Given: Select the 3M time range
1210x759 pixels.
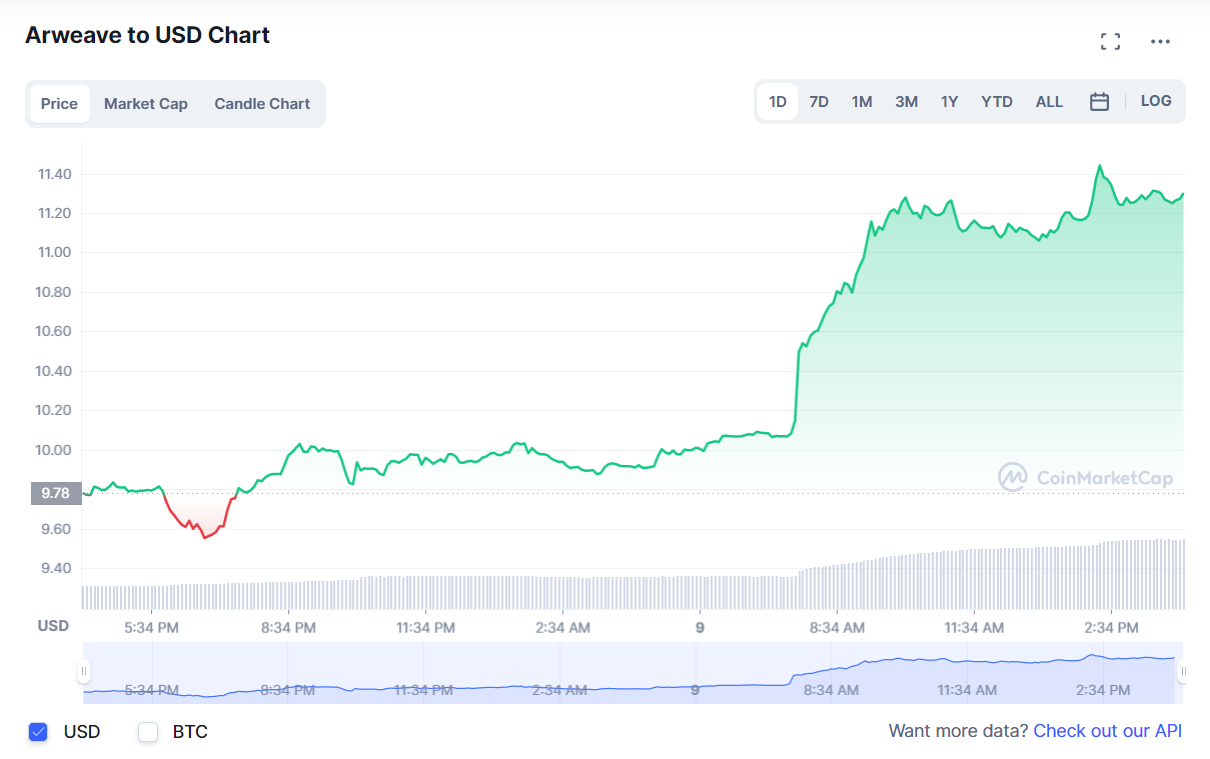Looking at the screenshot, I should click(x=906, y=102).
